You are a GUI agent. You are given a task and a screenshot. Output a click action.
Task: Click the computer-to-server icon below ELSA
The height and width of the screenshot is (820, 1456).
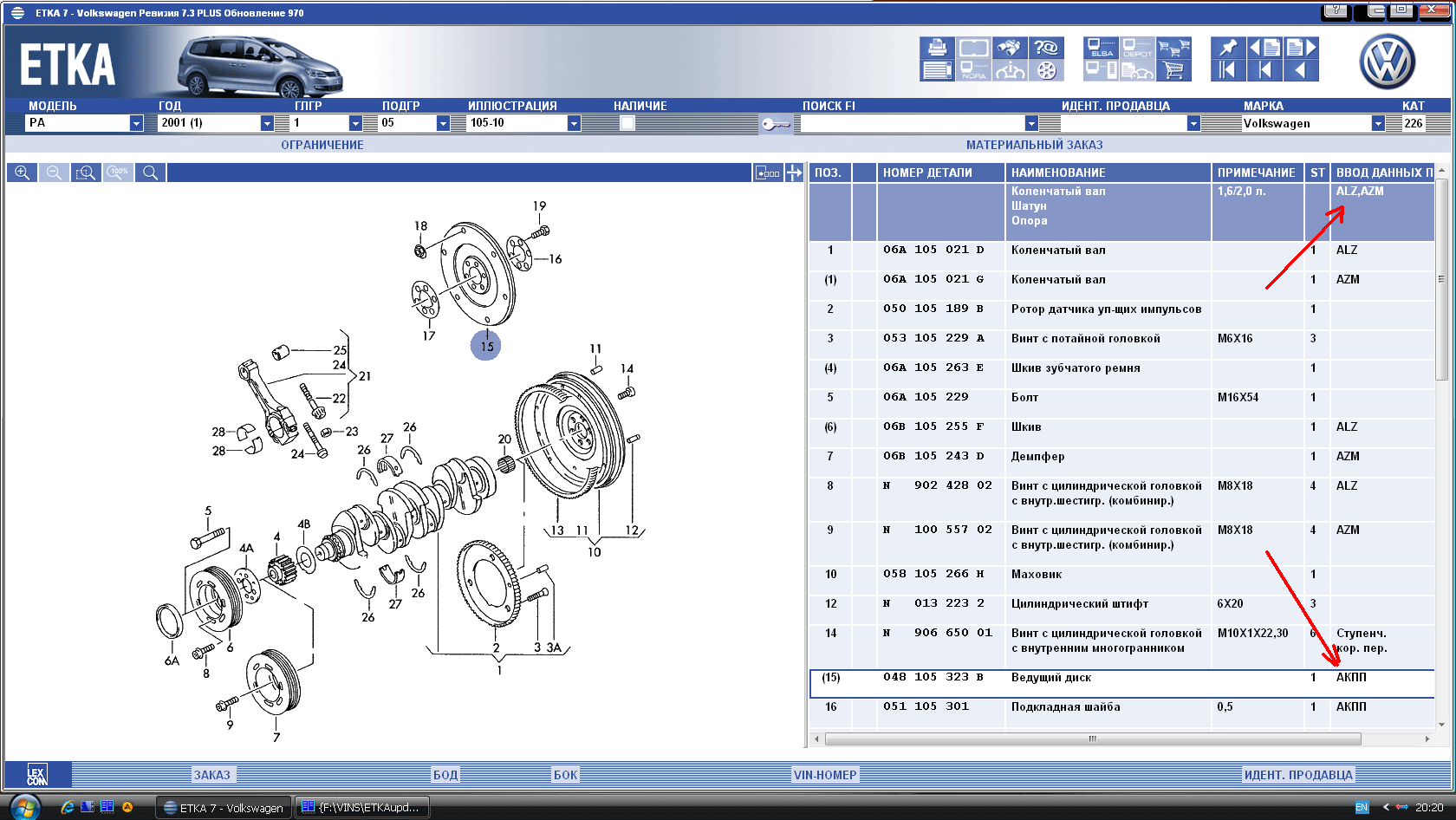(x=1101, y=70)
